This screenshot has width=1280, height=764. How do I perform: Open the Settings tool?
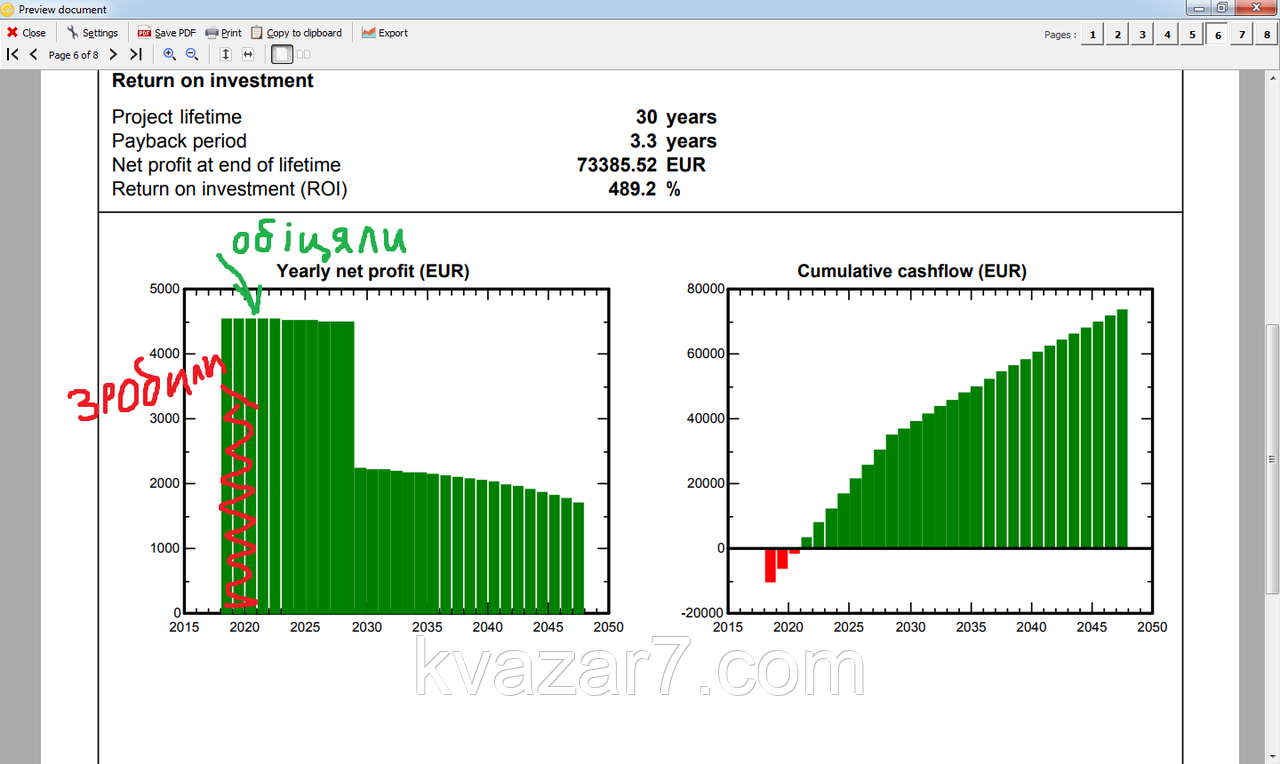(92, 33)
